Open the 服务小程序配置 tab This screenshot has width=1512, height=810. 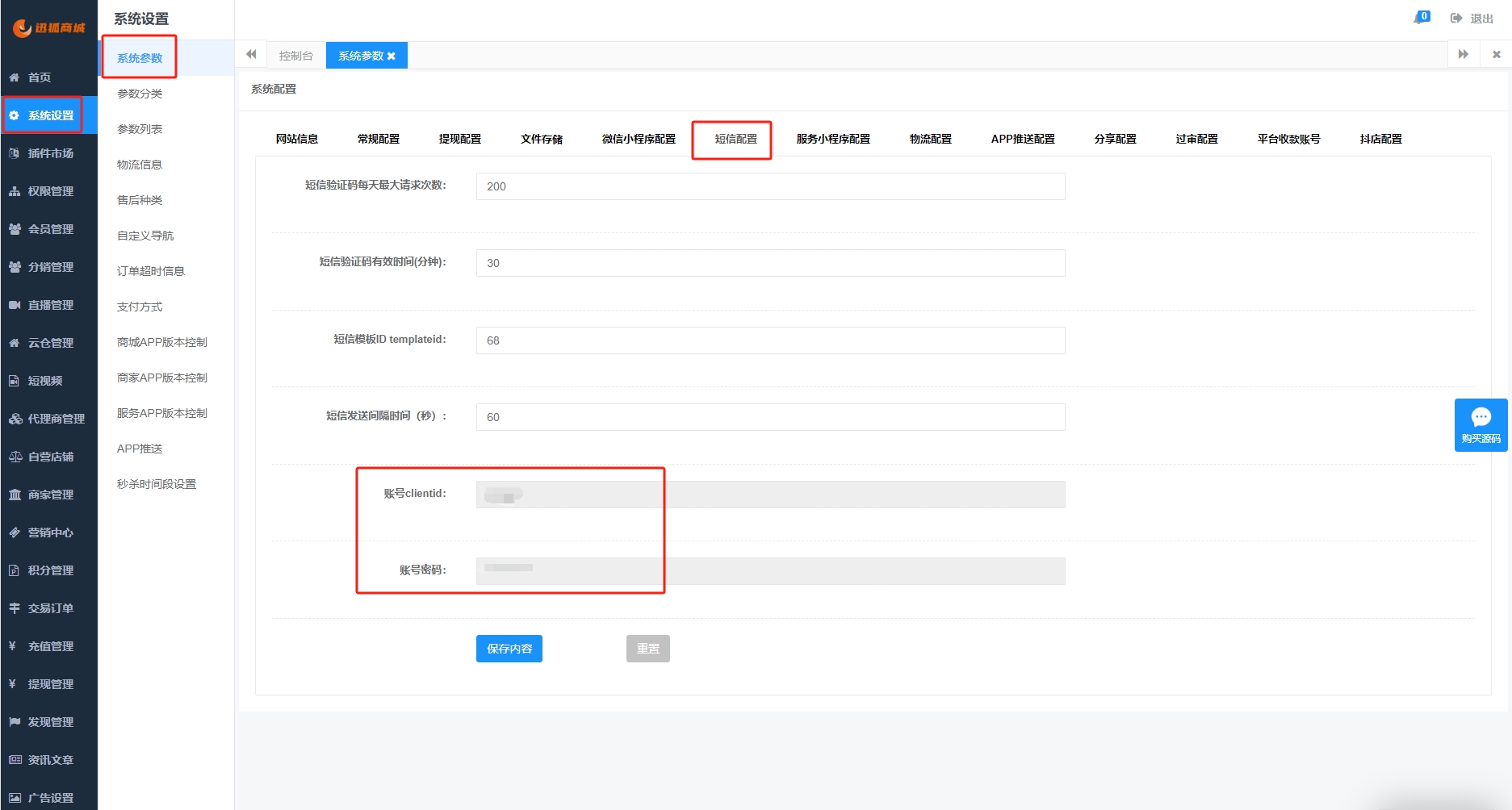pyautogui.click(x=833, y=139)
